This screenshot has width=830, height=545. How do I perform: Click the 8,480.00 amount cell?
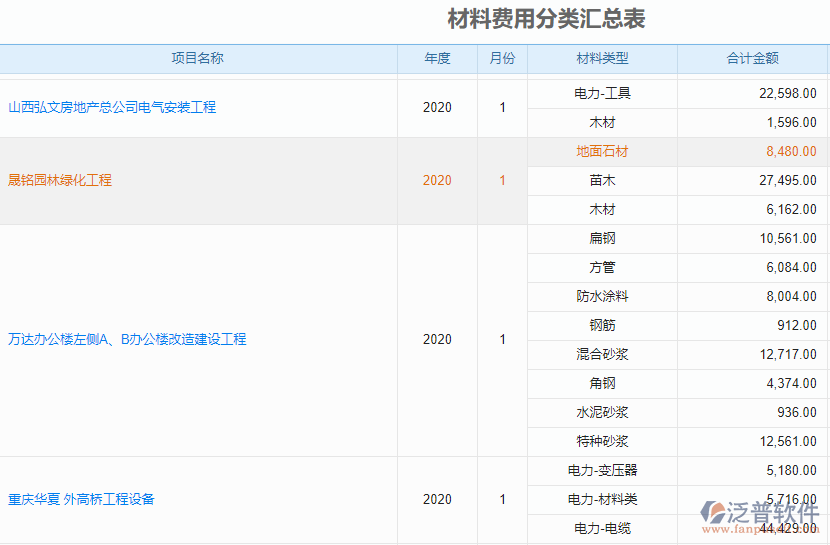[x=790, y=152]
